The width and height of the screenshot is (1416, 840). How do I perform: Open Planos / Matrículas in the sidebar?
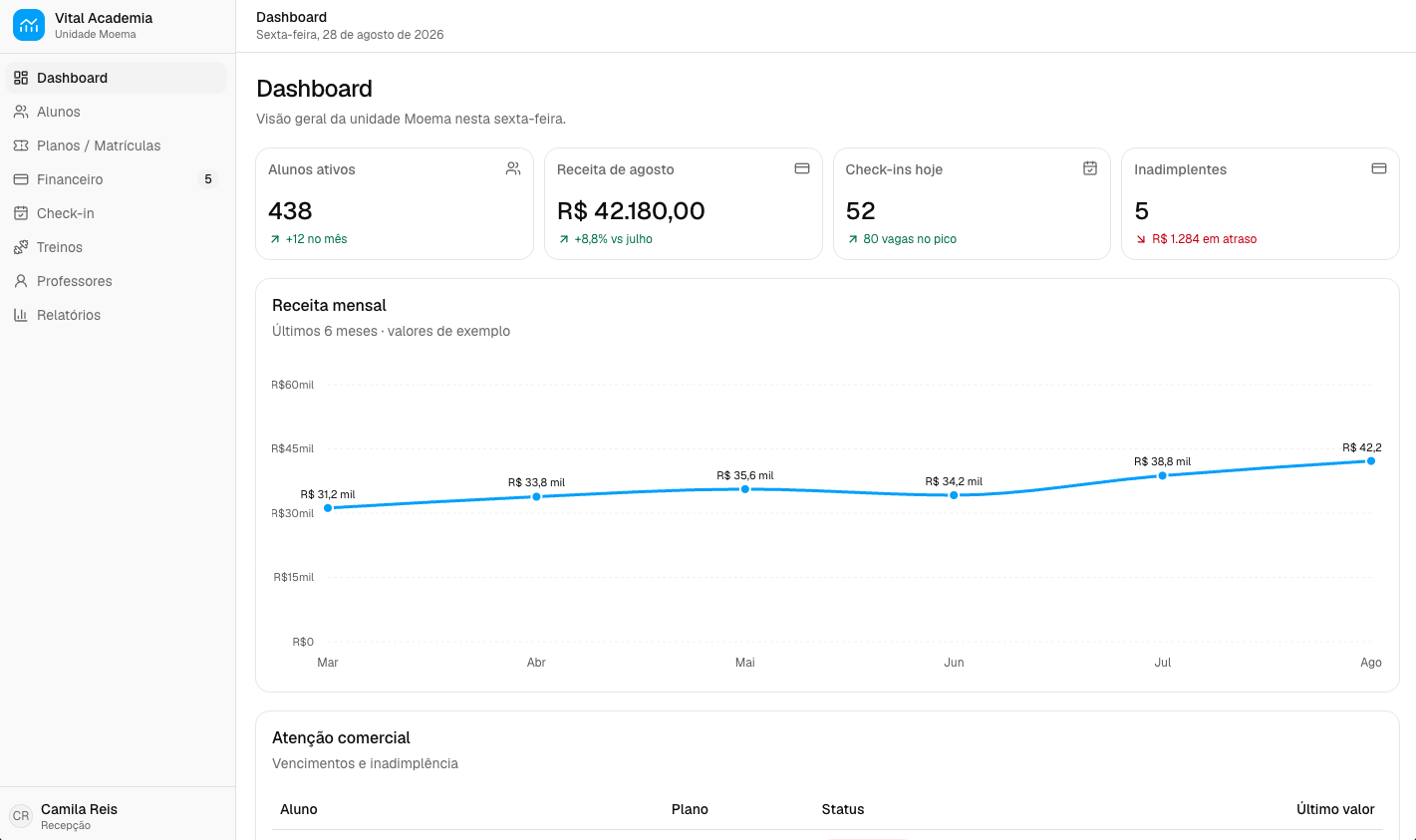point(117,145)
